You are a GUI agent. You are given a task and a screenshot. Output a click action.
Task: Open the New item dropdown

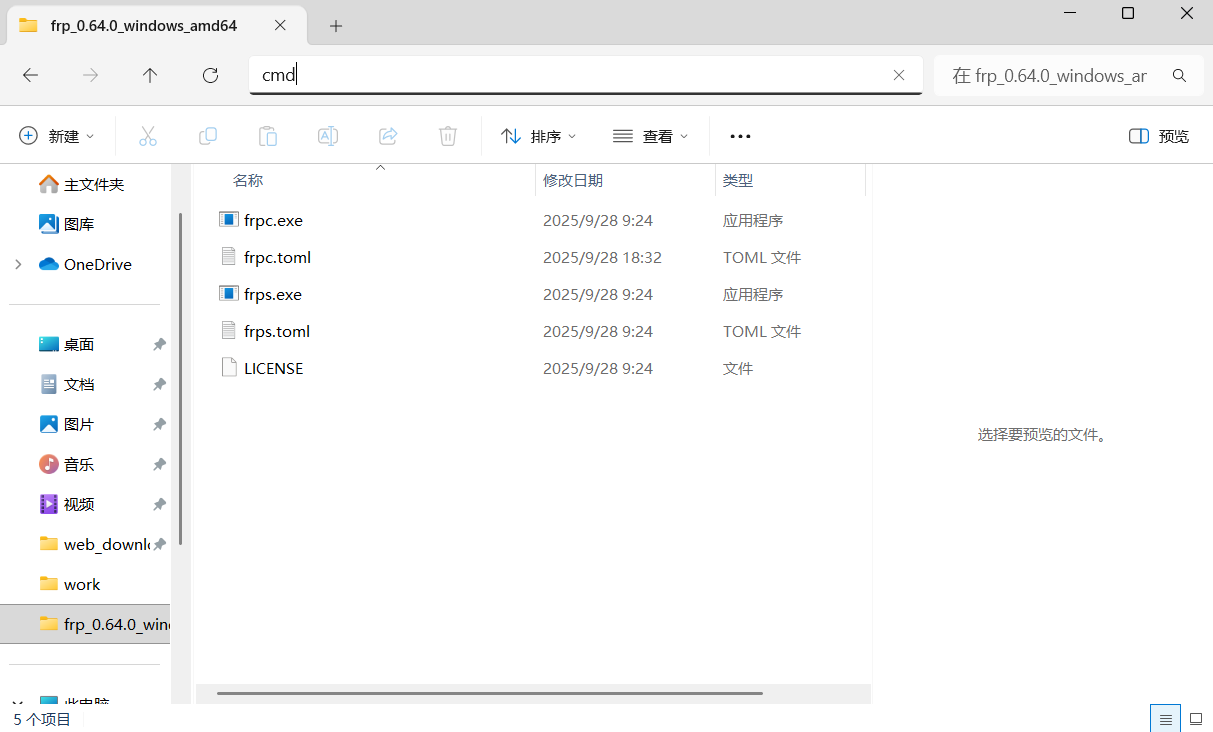coord(57,136)
